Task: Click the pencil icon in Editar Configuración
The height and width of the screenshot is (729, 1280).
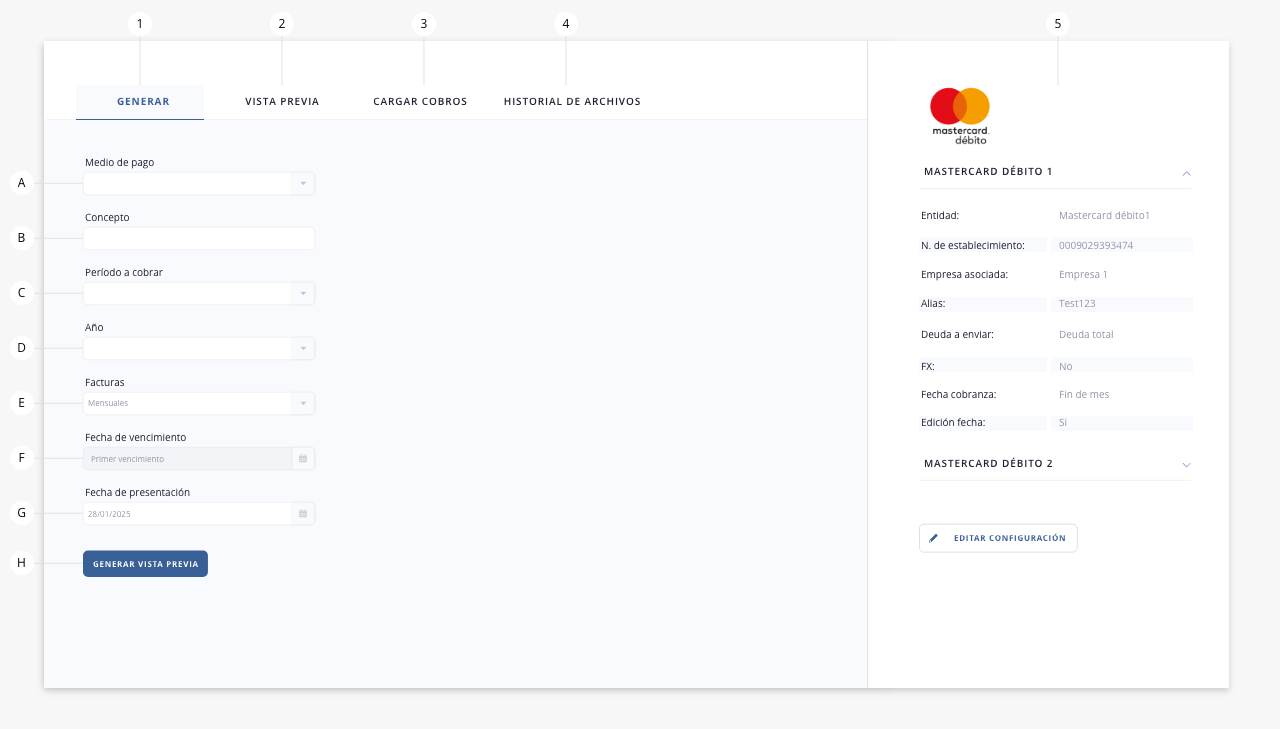Action: (x=934, y=538)
